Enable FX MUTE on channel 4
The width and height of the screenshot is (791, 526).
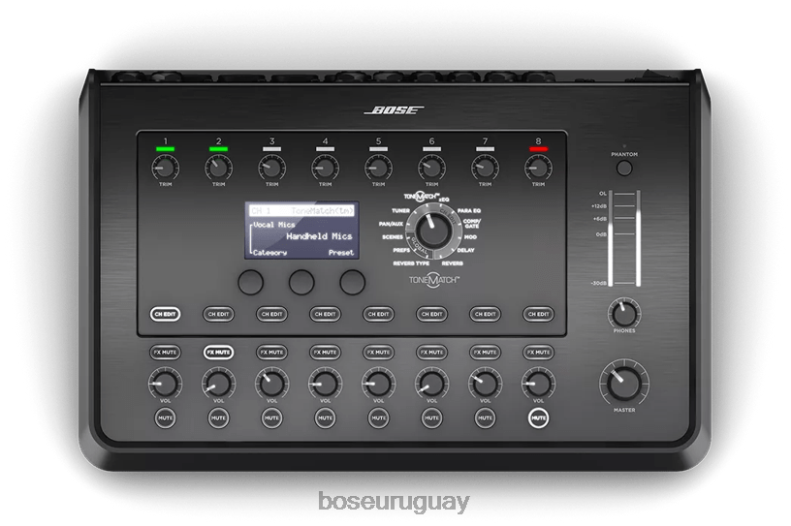tap(325, 352)
